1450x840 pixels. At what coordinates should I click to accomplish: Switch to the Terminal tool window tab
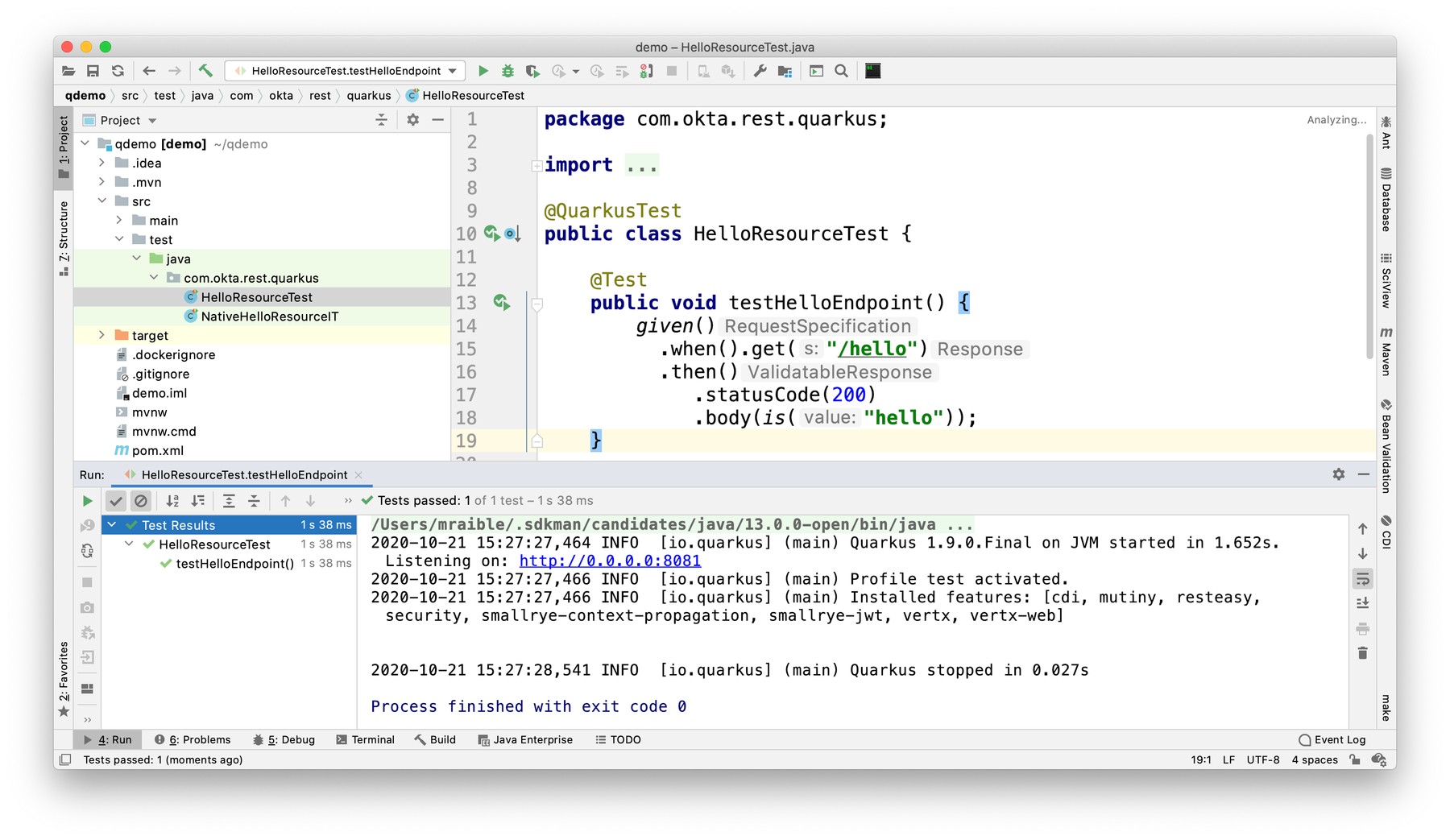365,739
